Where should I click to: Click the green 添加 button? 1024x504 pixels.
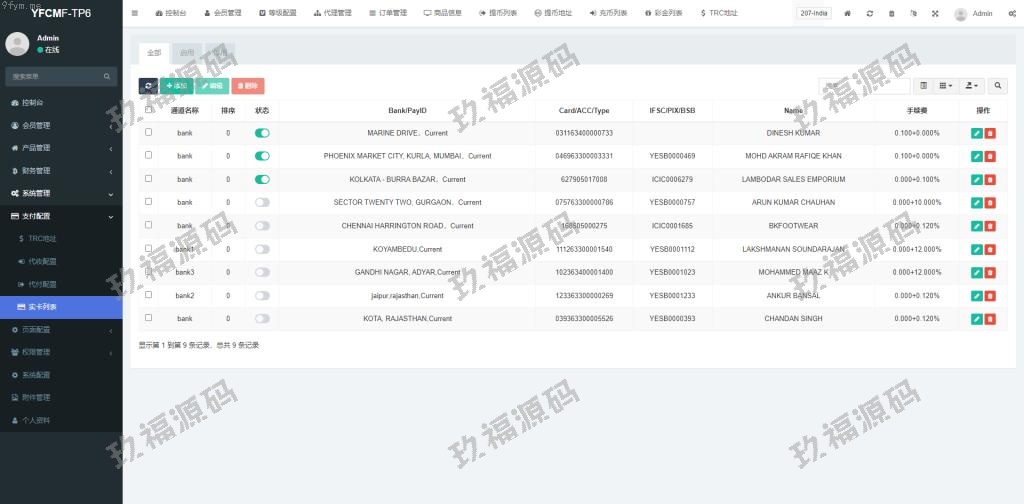click(x=176, y=86)
